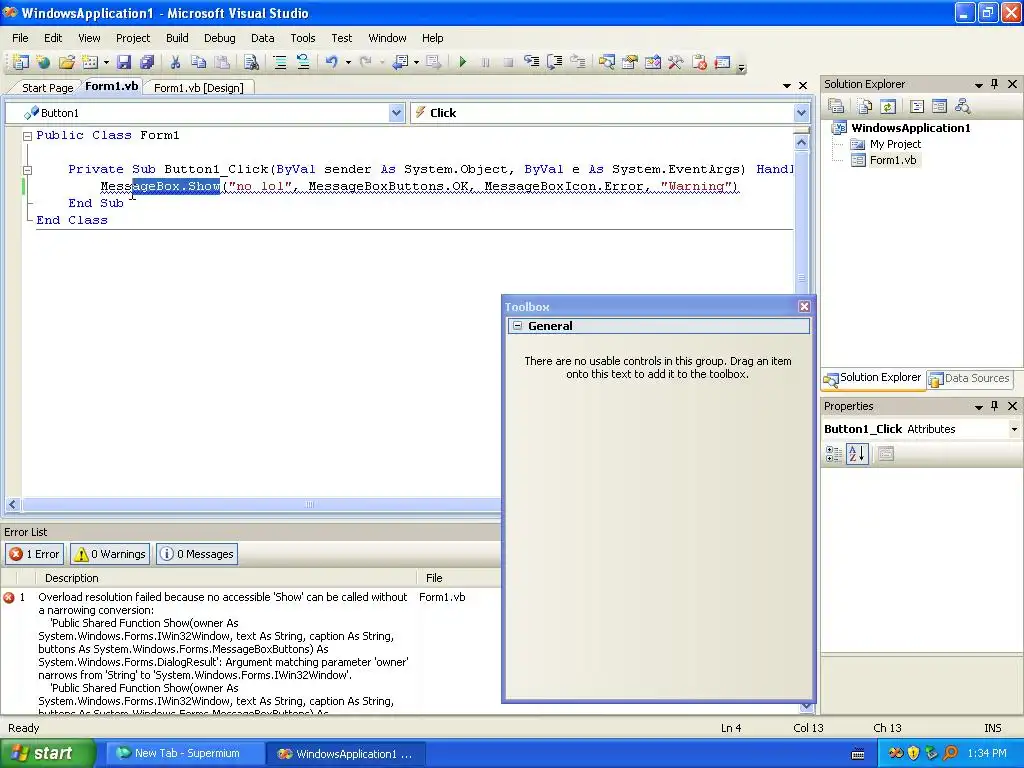Click Solution Explorer's View Code icon
Image resolution: width=1024 pixels, height=768 pixels.
pos(917,106)
